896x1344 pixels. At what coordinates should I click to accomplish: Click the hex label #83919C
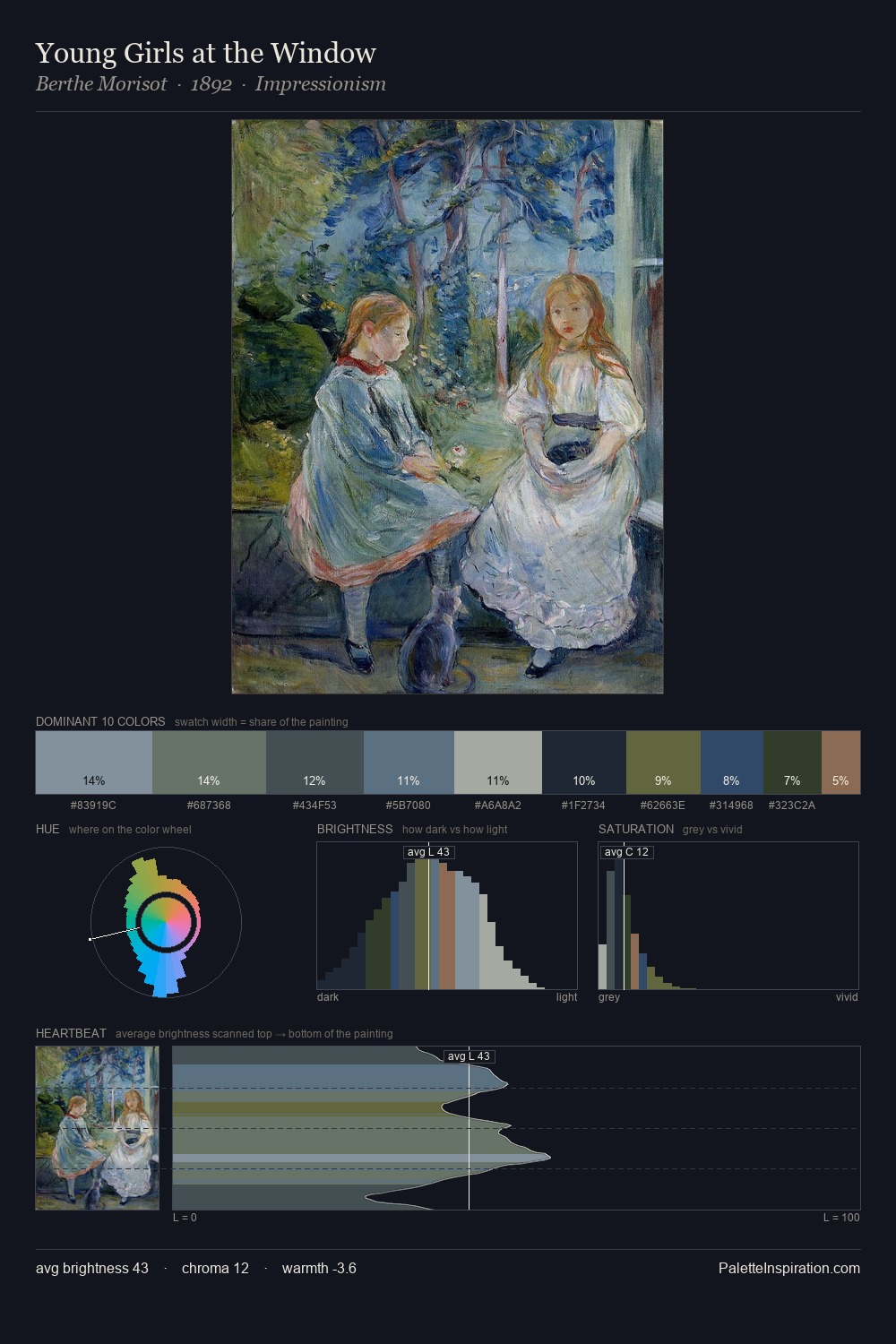(93, 806)
